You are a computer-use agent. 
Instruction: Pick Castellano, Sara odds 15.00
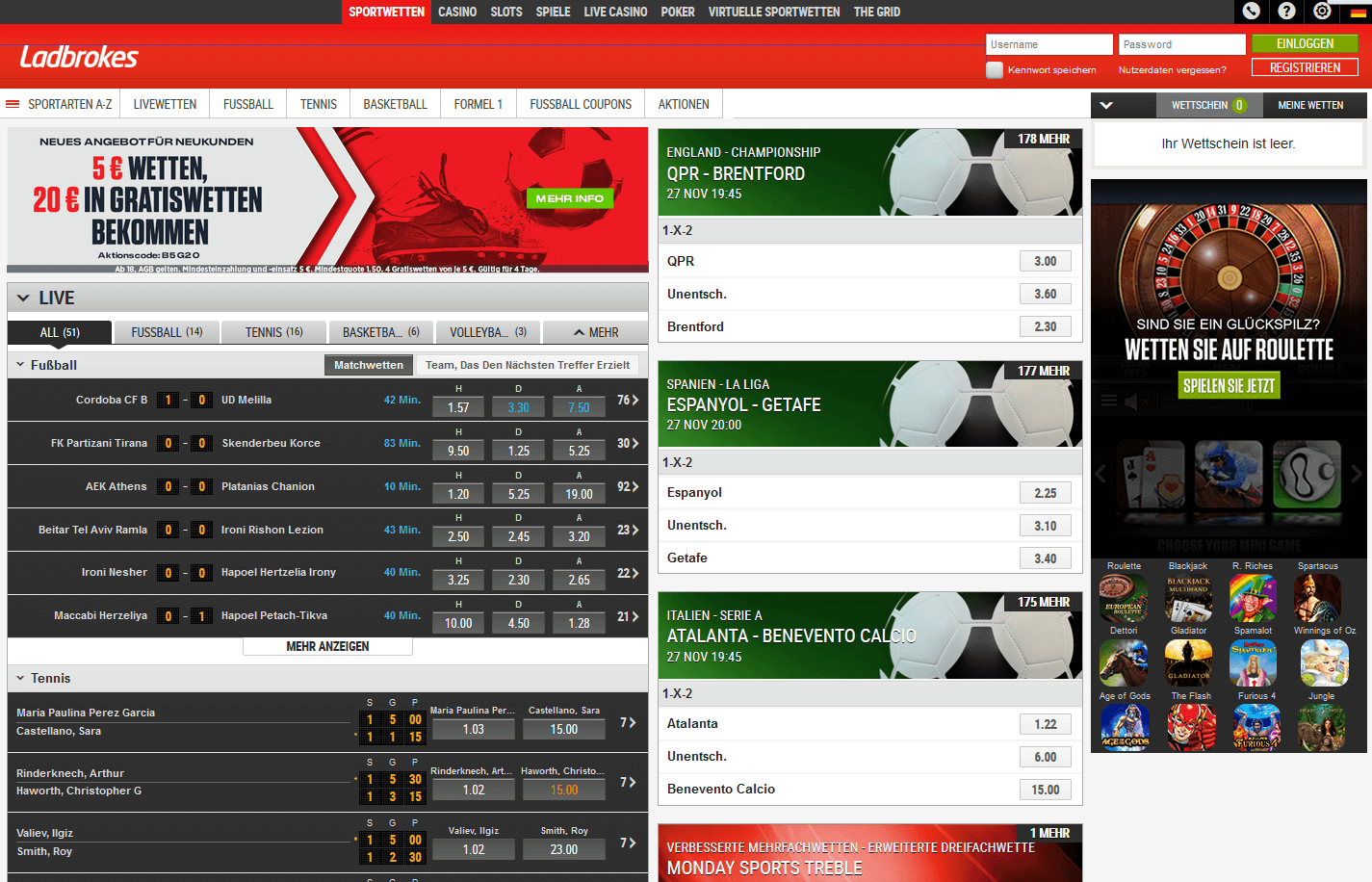564,730
